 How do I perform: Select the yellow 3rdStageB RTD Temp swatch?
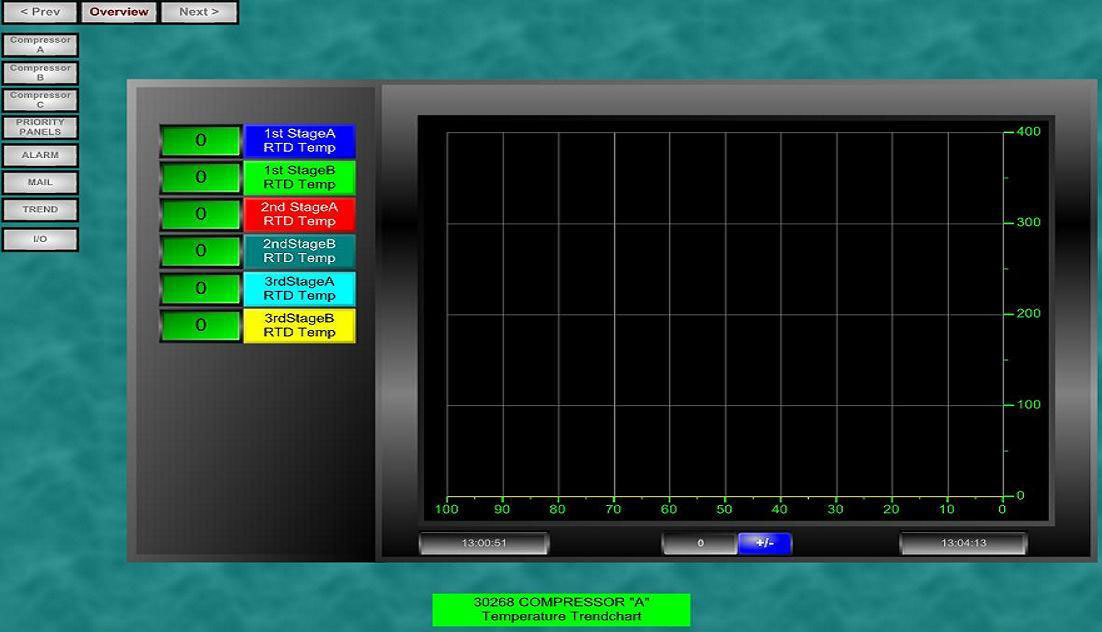pos(299,325)
